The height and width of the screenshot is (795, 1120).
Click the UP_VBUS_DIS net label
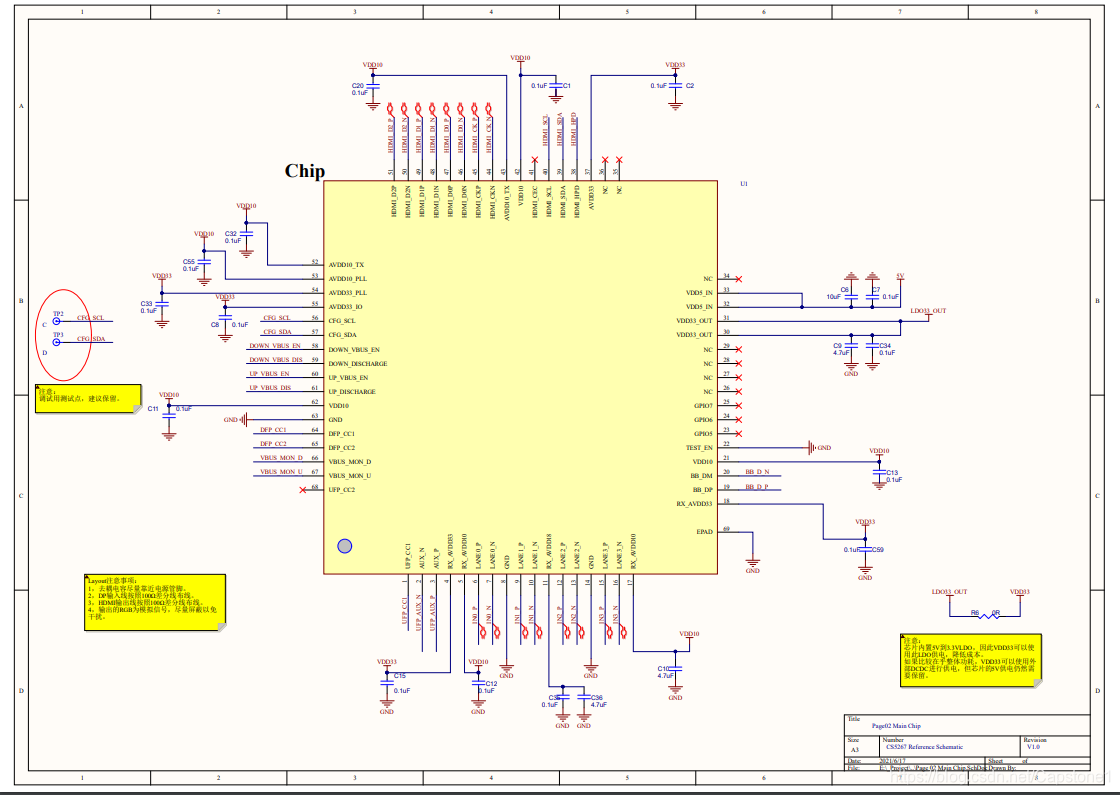click(x=270, y=388)
